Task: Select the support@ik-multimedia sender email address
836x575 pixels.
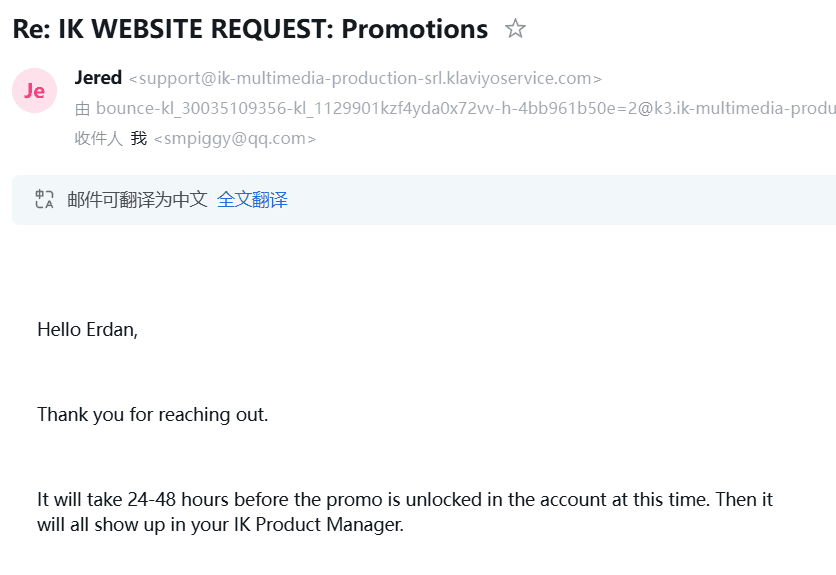Action: (365, 78)
